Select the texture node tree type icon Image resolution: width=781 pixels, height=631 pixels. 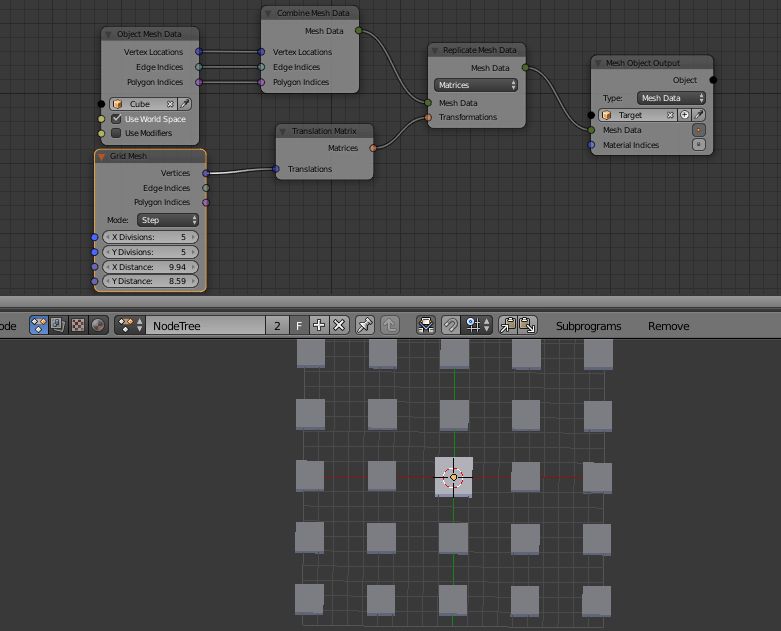(x=78, y=325)
